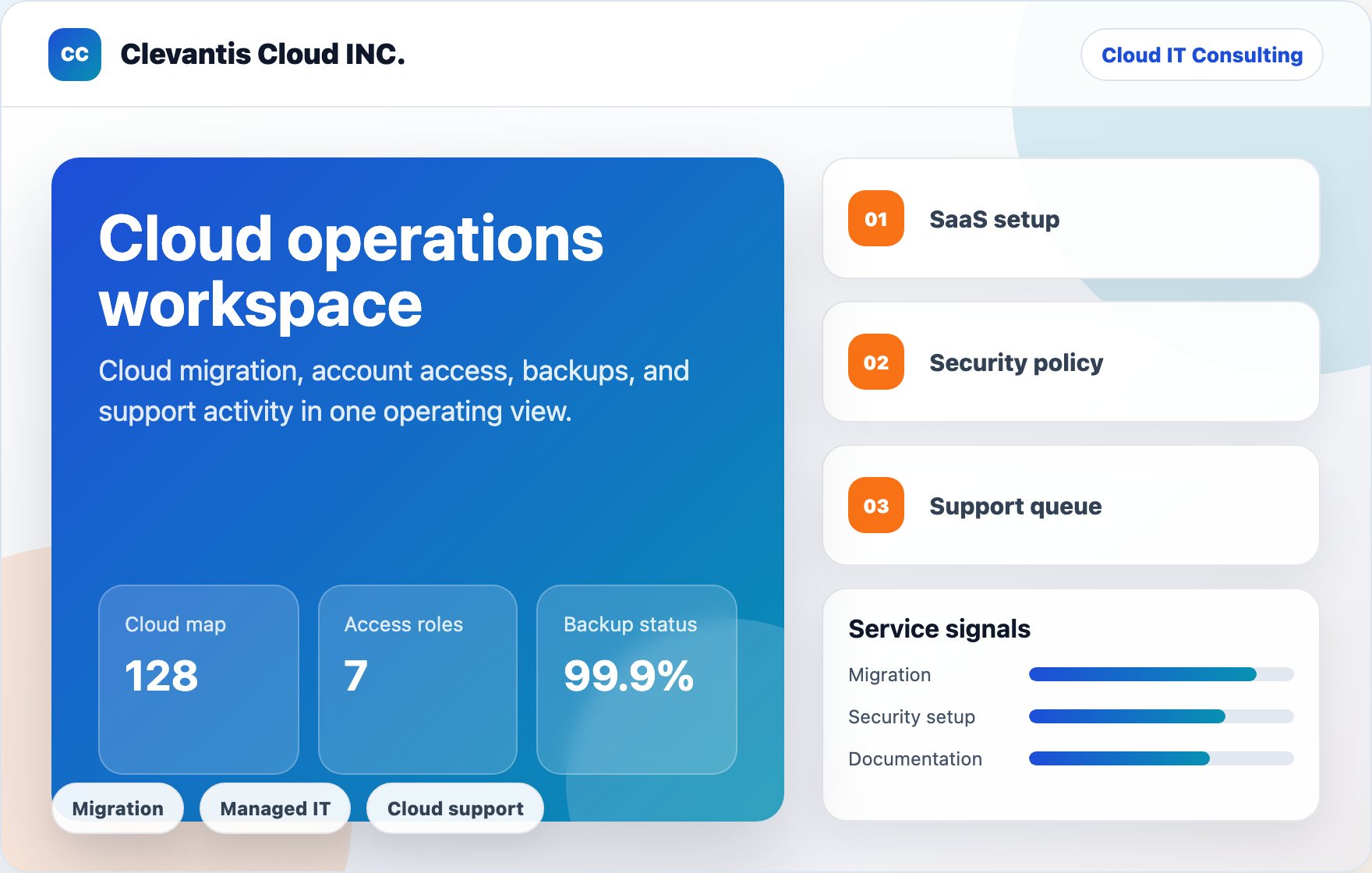Click the Cloud map stat tile
The width and height of the screenshot is (1372, 873).
tap(199, 679)
